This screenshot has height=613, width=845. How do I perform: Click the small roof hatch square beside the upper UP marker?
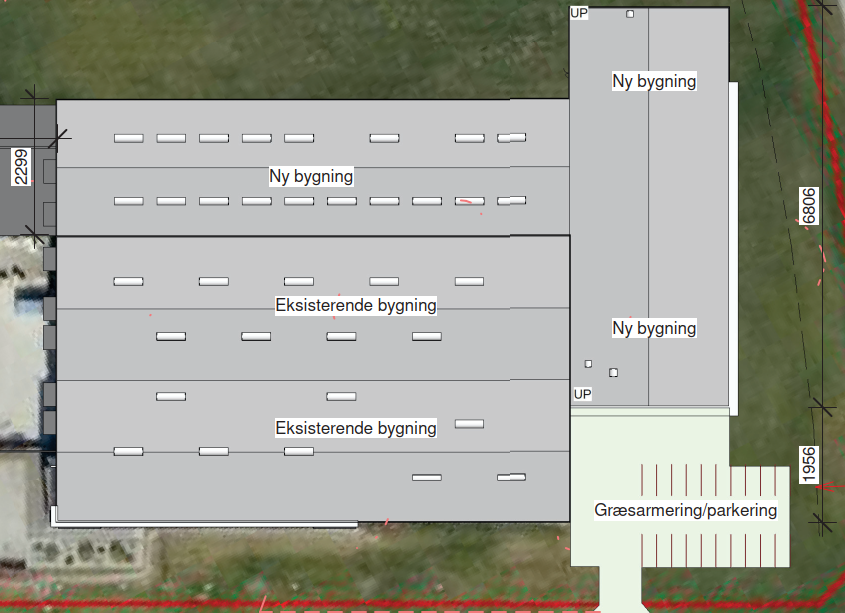[x=630, y=14]
